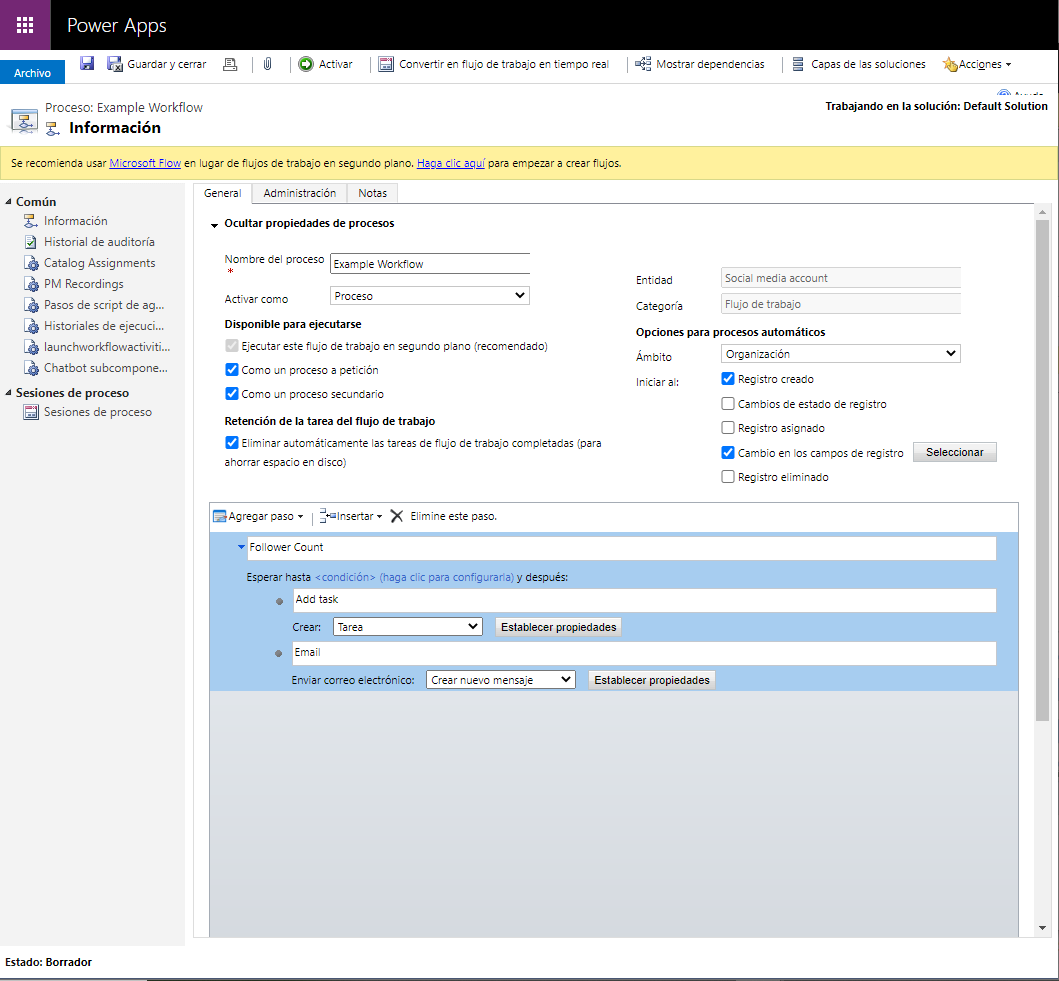The width and height of the screenshot is (1059, 981).
Task: Open the Crear Tarea dropdown
Action: (x=407, y=627)
